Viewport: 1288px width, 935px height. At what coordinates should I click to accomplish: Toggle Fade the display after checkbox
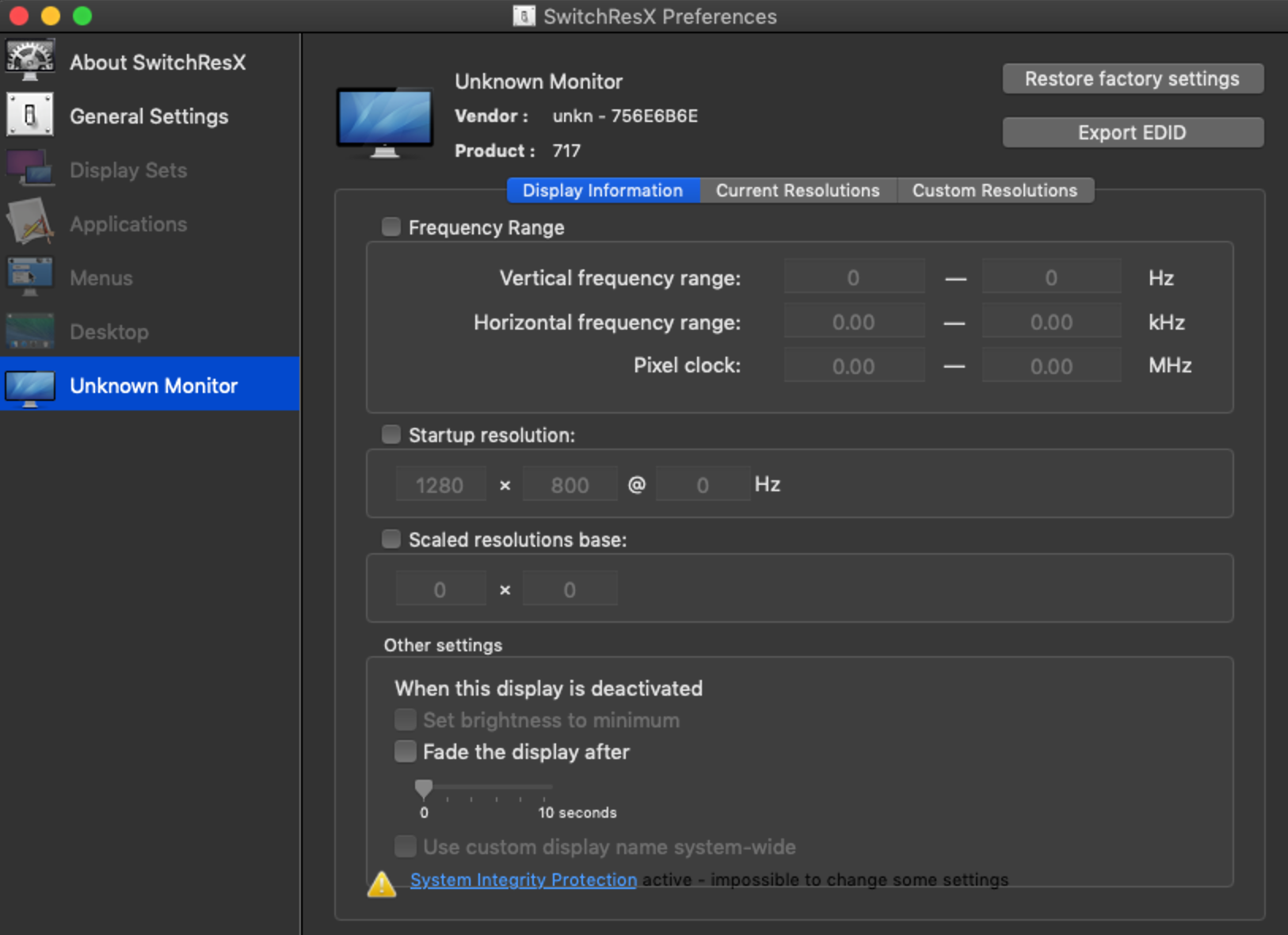point(405,751)
